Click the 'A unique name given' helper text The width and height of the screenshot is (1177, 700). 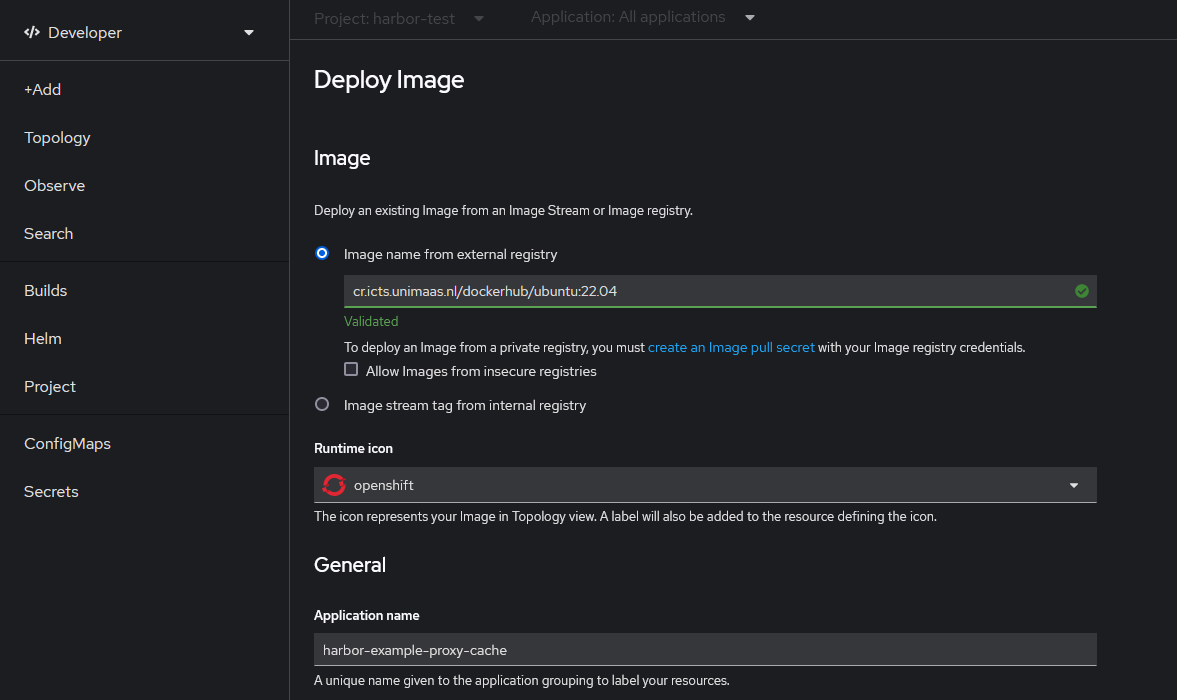522,680
